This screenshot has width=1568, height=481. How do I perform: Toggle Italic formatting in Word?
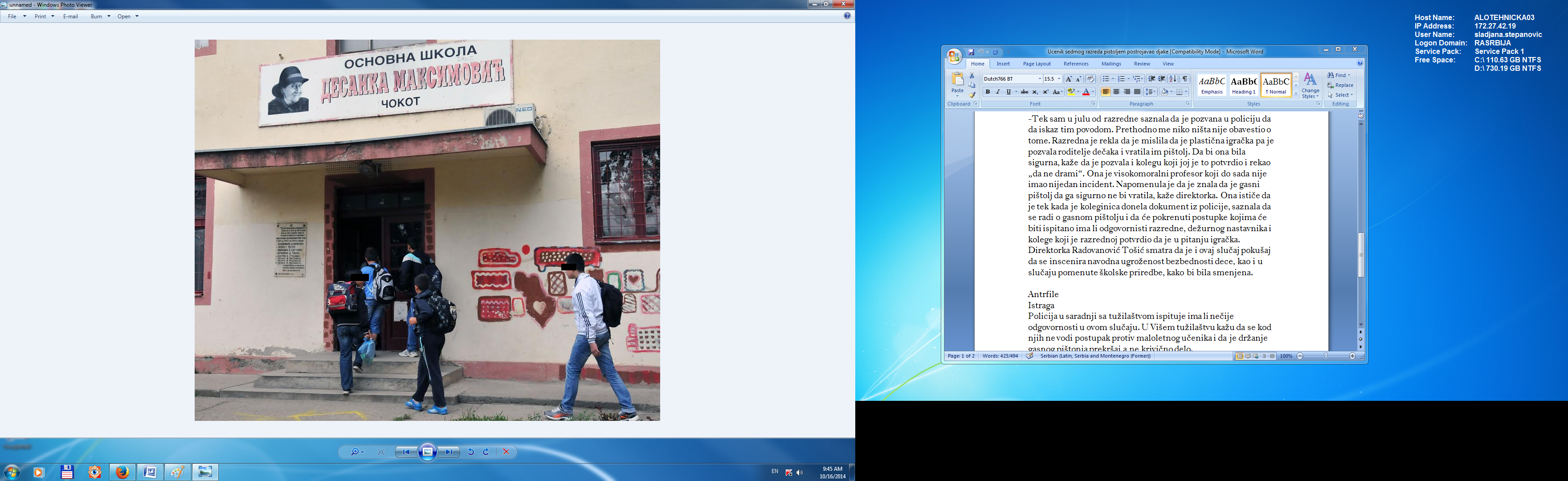tap(998, 92)
